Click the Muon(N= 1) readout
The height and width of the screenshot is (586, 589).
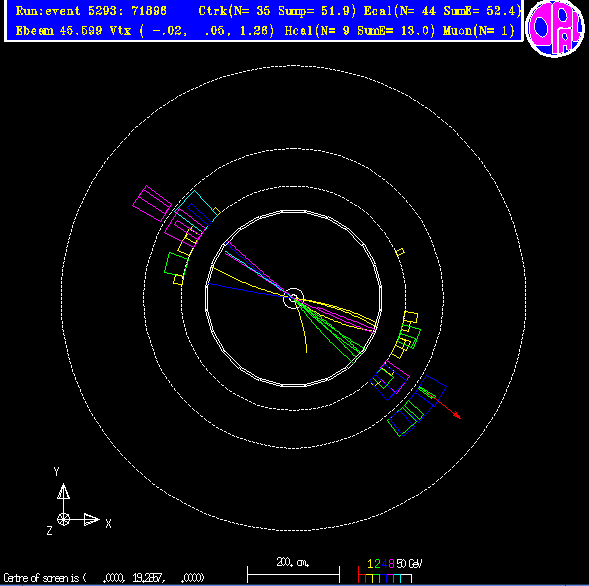coord(479,30)
